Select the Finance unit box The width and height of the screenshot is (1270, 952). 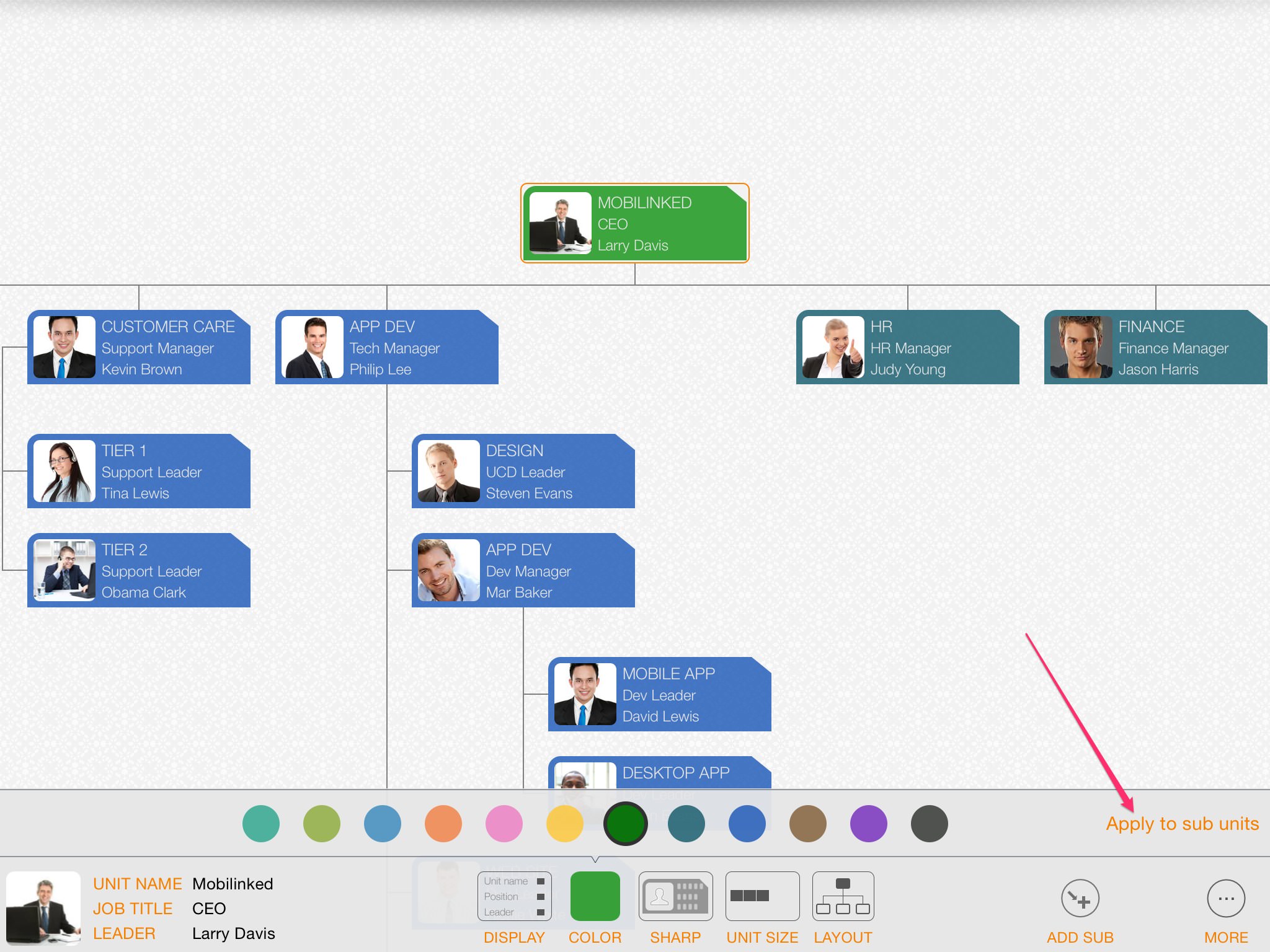tap(1156, 347)
